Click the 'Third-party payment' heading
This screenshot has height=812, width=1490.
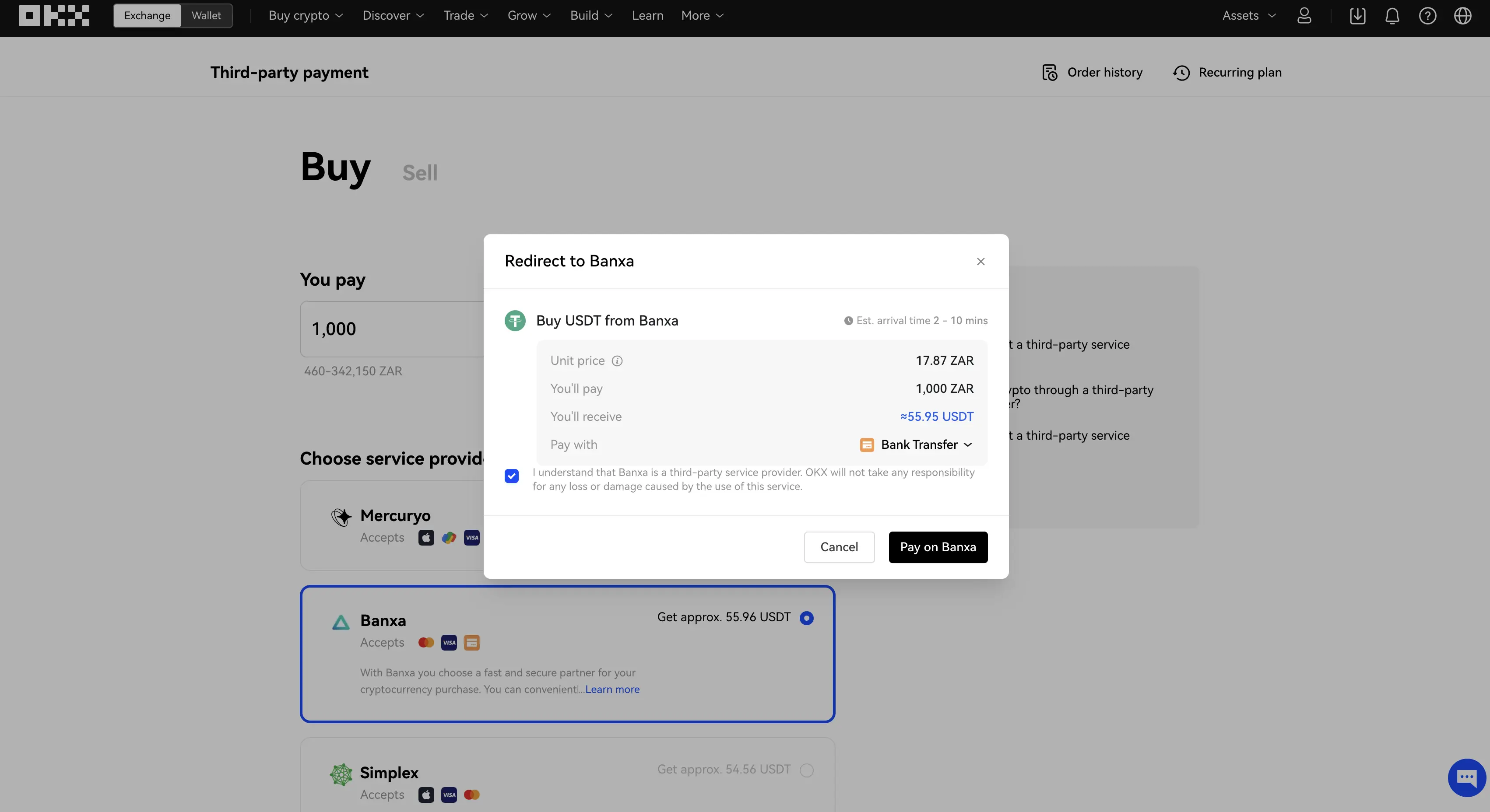point(289,73)
